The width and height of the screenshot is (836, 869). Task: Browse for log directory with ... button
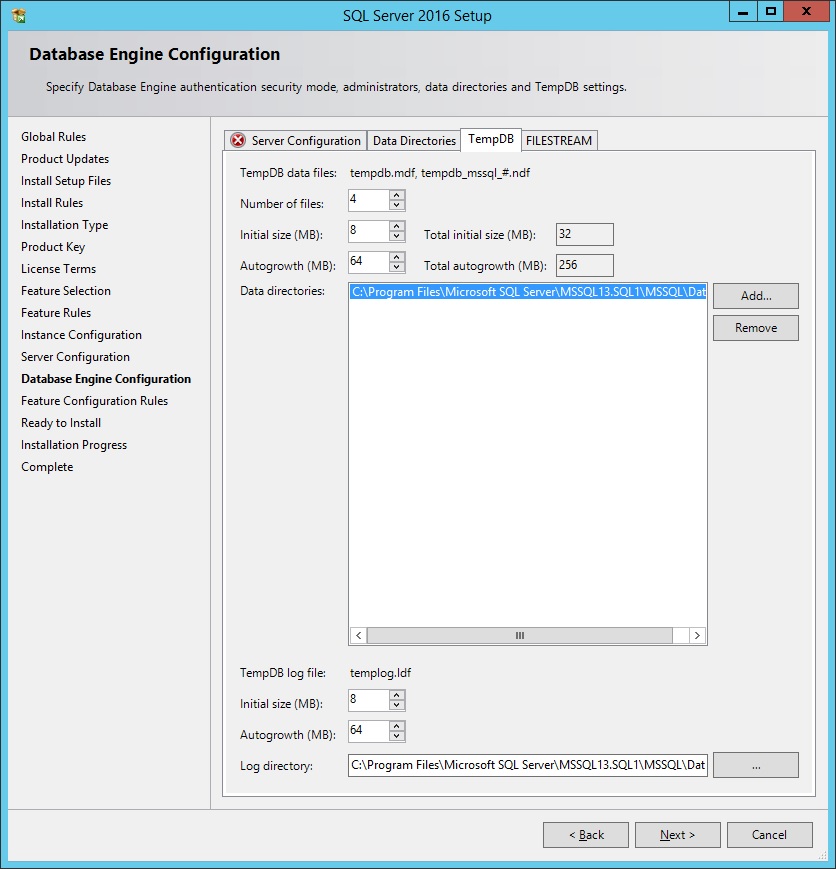coord(756,765)
